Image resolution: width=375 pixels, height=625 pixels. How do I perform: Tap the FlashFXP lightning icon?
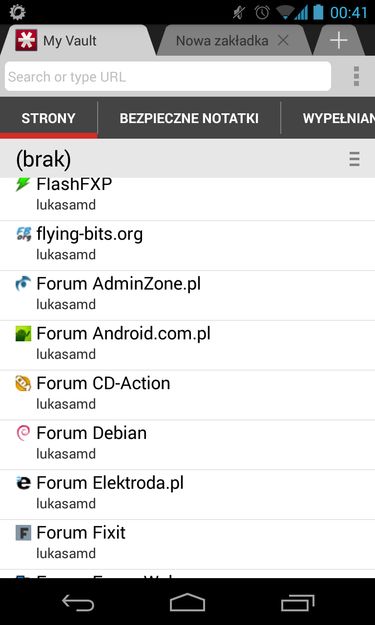[23, 185]
